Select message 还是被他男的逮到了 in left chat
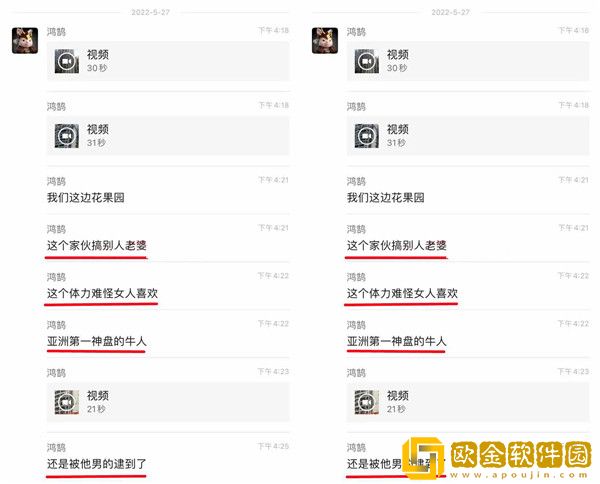The image size is (600, 484). coord(96,464)
